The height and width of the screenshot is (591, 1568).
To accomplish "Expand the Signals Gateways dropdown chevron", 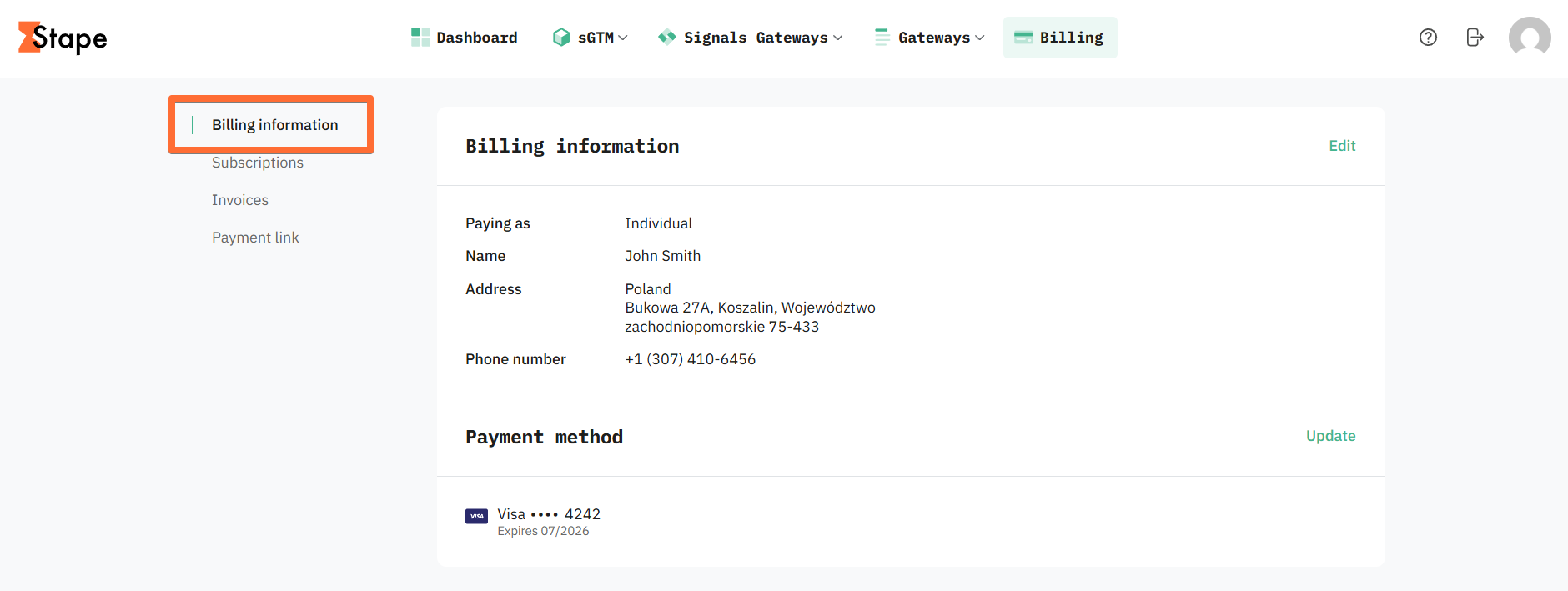I will tap(838, 38).
